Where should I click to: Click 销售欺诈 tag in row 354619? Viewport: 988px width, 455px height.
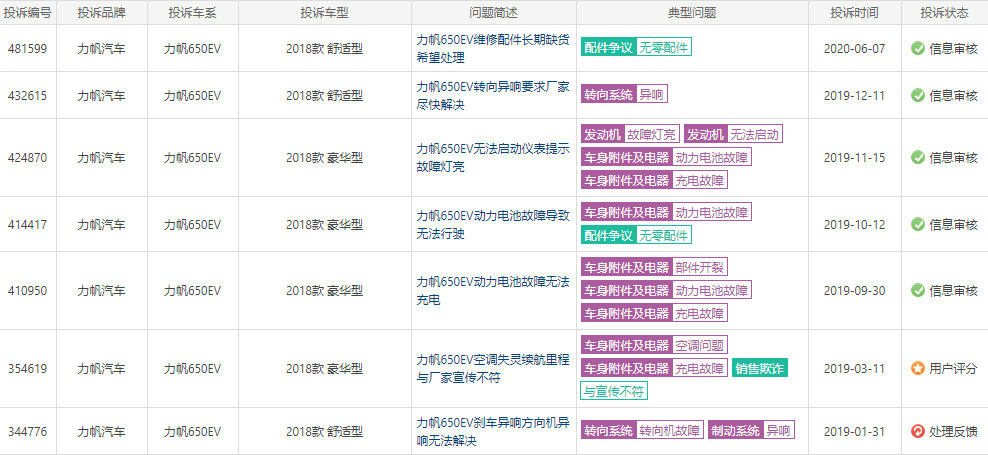point(760,368)
